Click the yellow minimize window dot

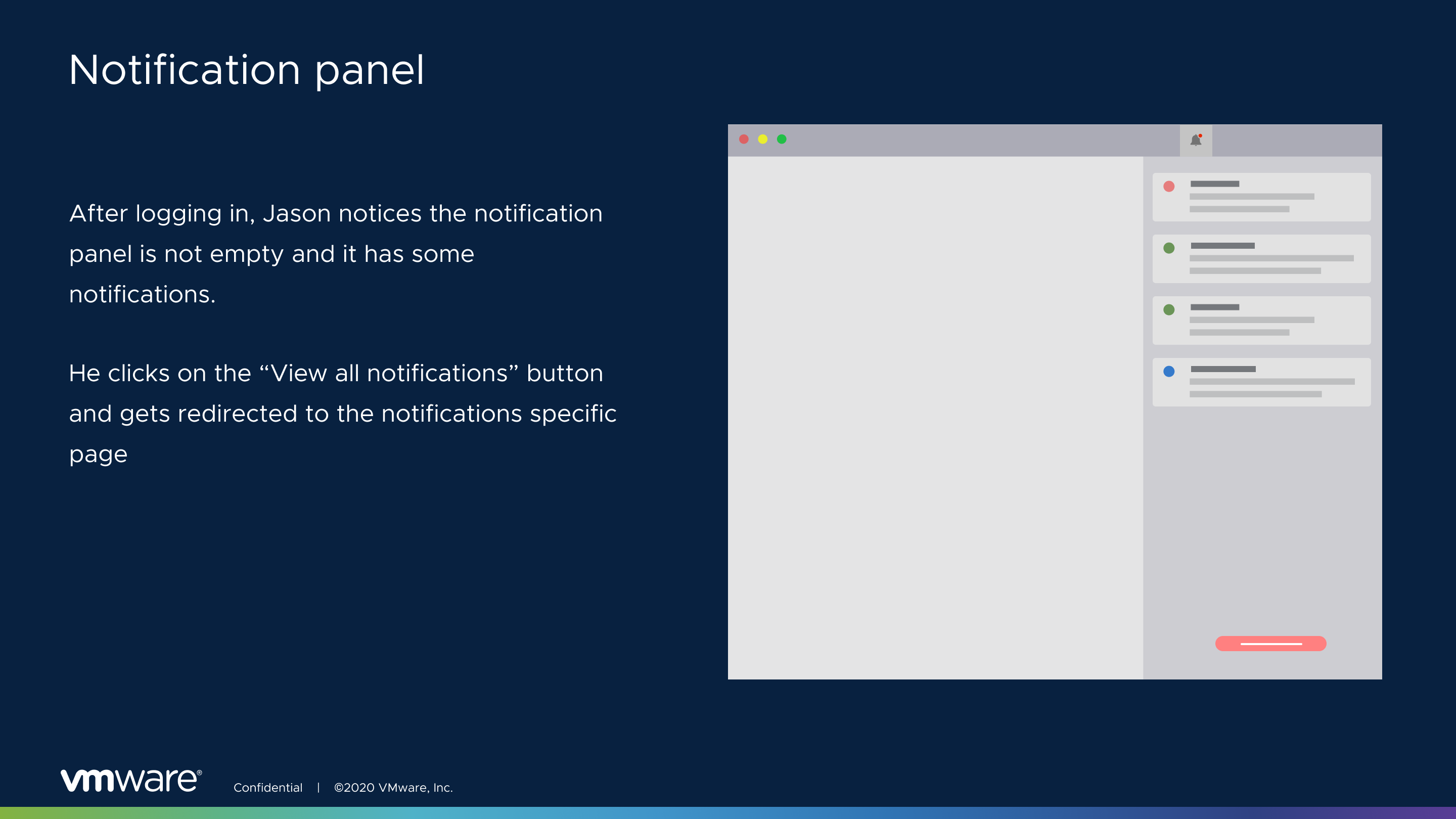[762, 139]
